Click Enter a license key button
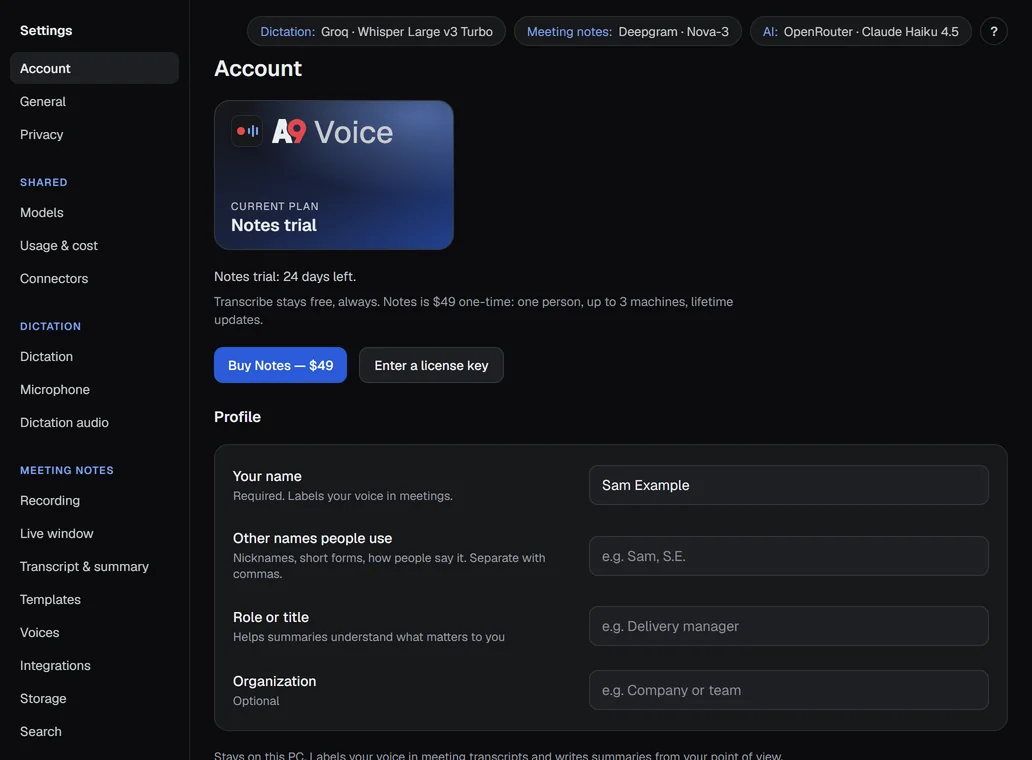Image resolution: width=1032 pixels, height=760 pixels. [431, 365]
